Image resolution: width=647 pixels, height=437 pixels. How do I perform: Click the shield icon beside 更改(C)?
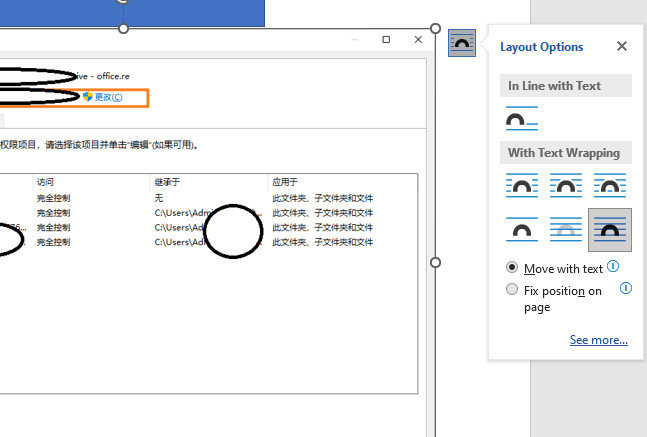(x=87, y=97)
